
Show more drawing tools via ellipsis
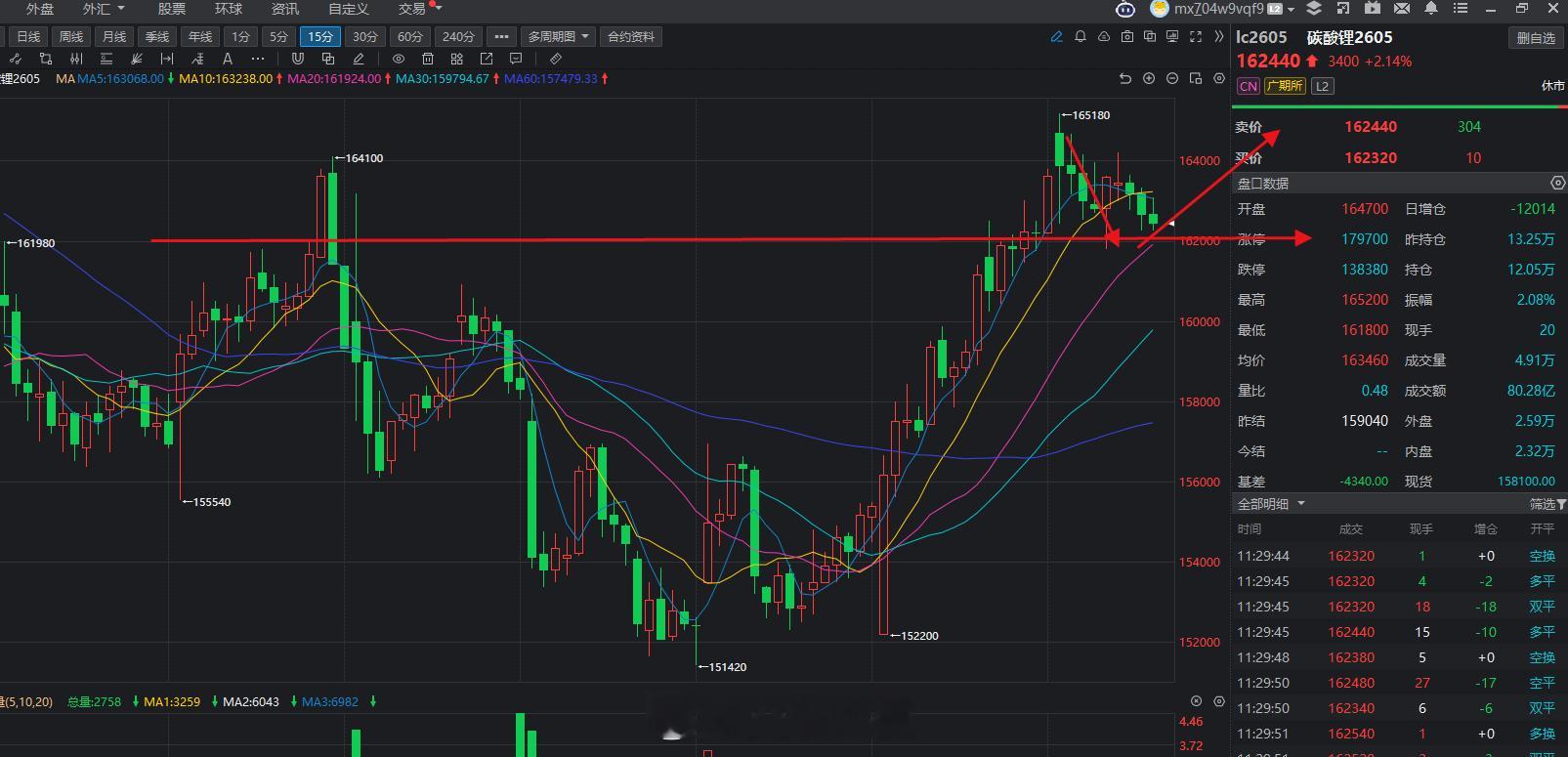(258, 59)
